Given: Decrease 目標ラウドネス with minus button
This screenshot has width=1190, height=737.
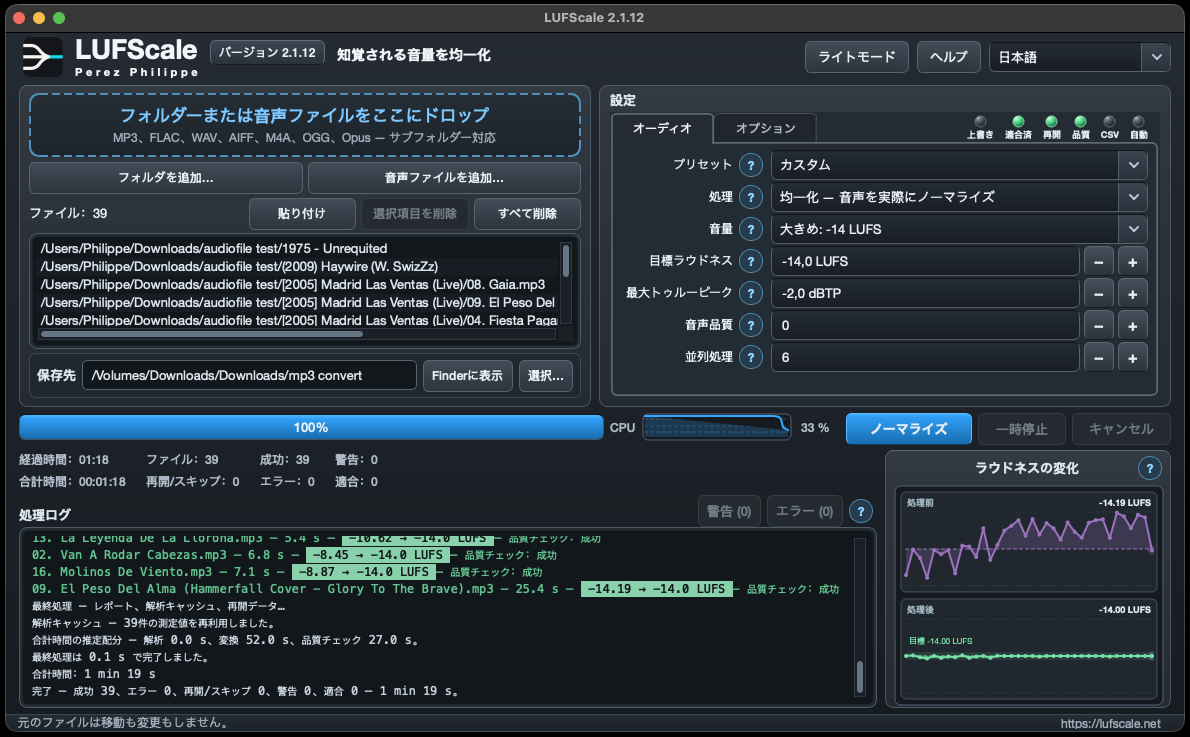Looking at the screenshot, I should coord(1098,262).
